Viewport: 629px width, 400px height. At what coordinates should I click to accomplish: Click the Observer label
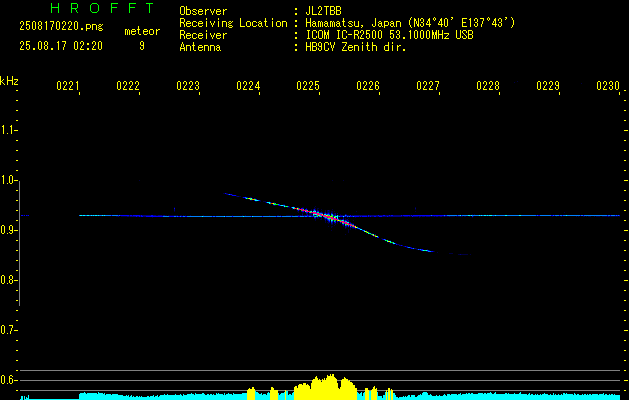click(x=203, y=11)
